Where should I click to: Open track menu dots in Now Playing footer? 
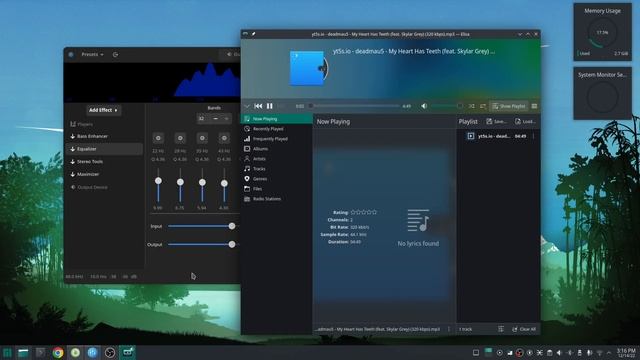pos(449,329)
